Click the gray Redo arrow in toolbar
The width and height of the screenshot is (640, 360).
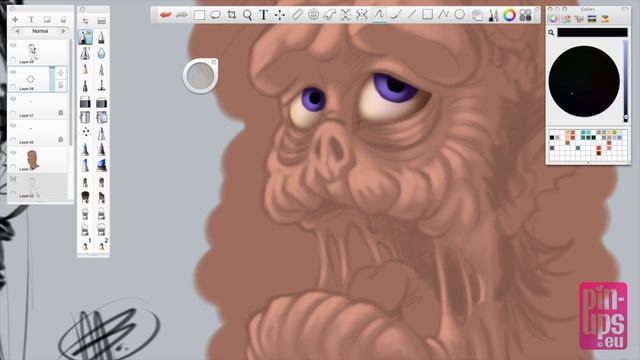(182, 15)
